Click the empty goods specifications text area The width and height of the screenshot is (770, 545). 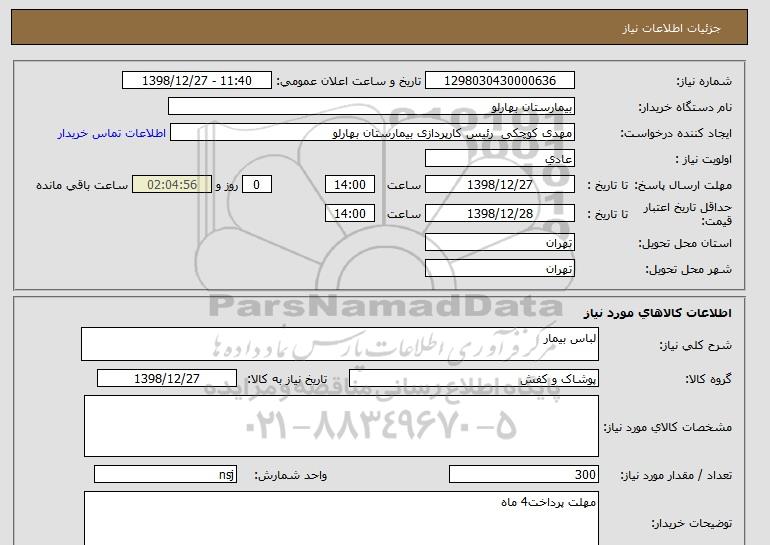341,426
